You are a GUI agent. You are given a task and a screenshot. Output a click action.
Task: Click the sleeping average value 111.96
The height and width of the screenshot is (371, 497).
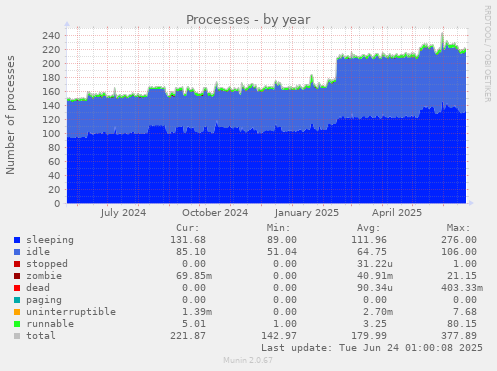[x=369, y=240]
